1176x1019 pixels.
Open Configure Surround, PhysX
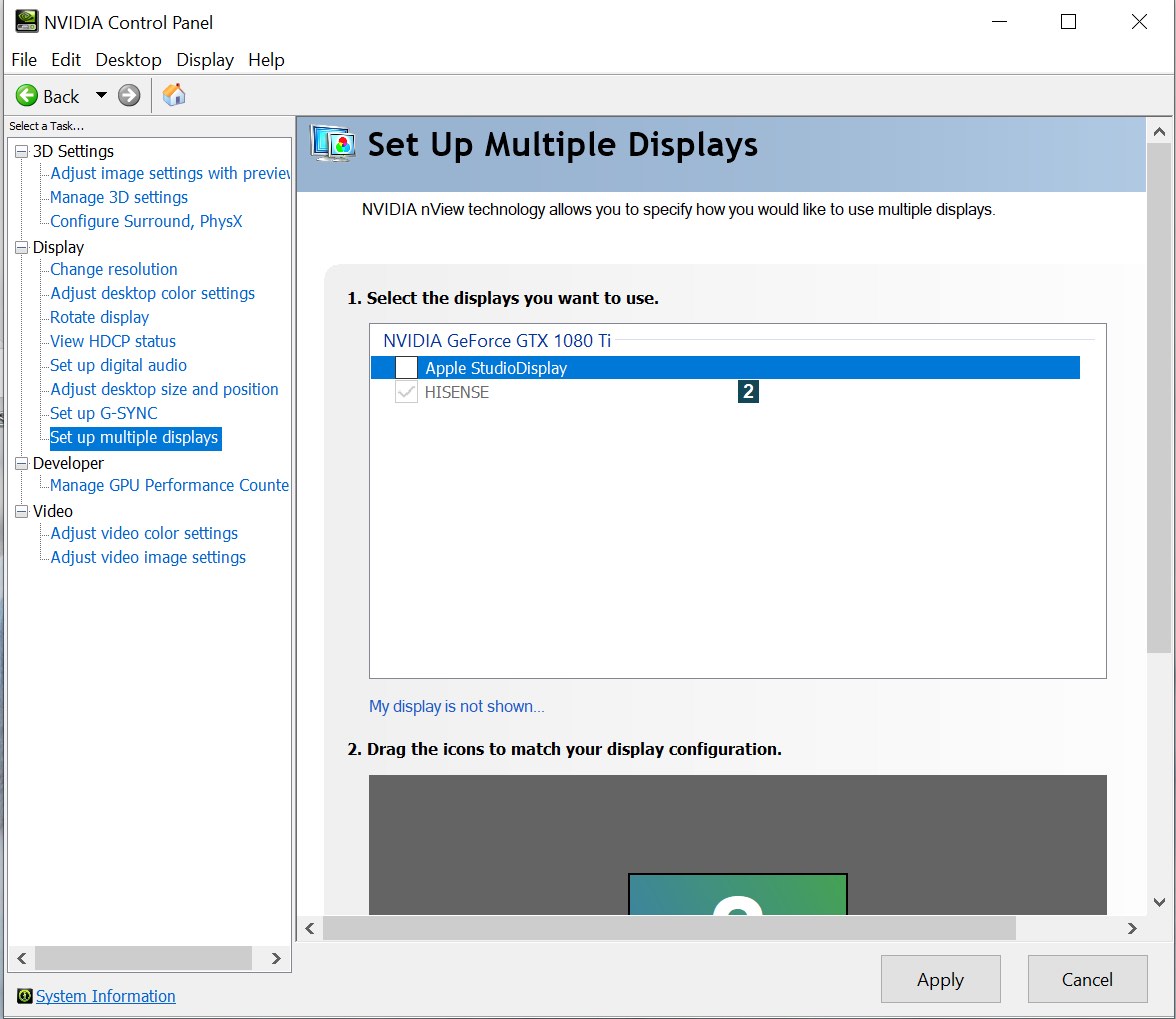[146, 221]
